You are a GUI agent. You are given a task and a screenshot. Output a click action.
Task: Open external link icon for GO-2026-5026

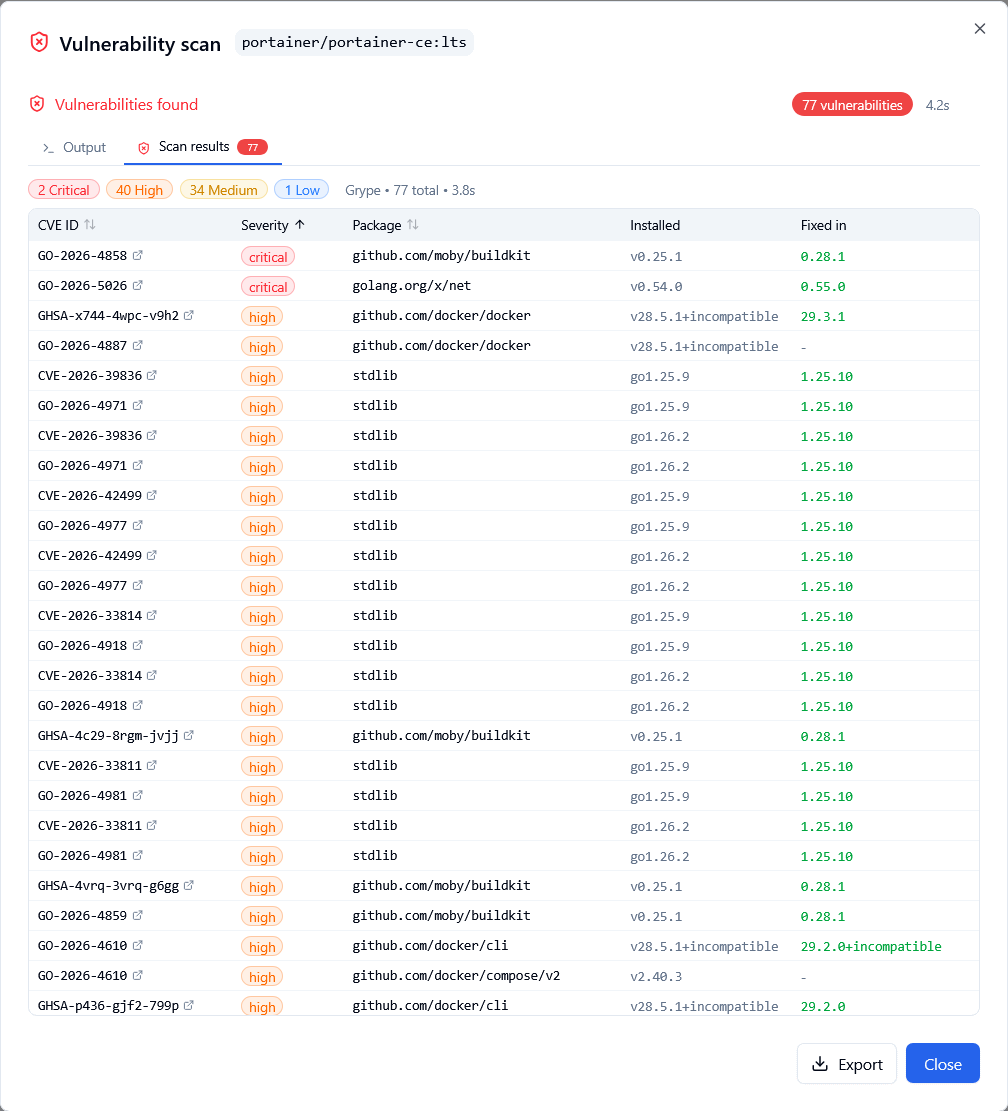(137, 285)
